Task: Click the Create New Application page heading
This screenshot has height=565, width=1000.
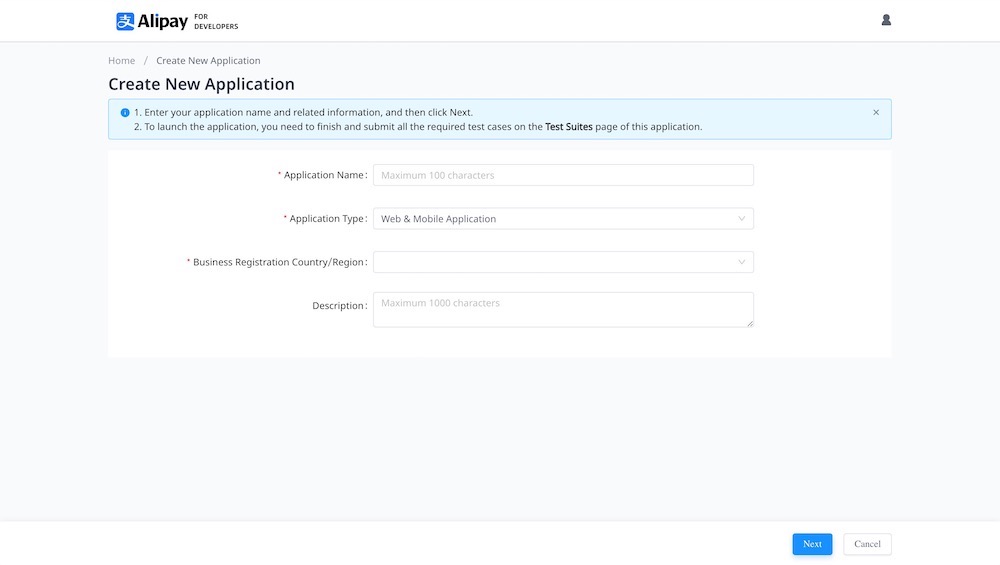Action: pos(201,84)
